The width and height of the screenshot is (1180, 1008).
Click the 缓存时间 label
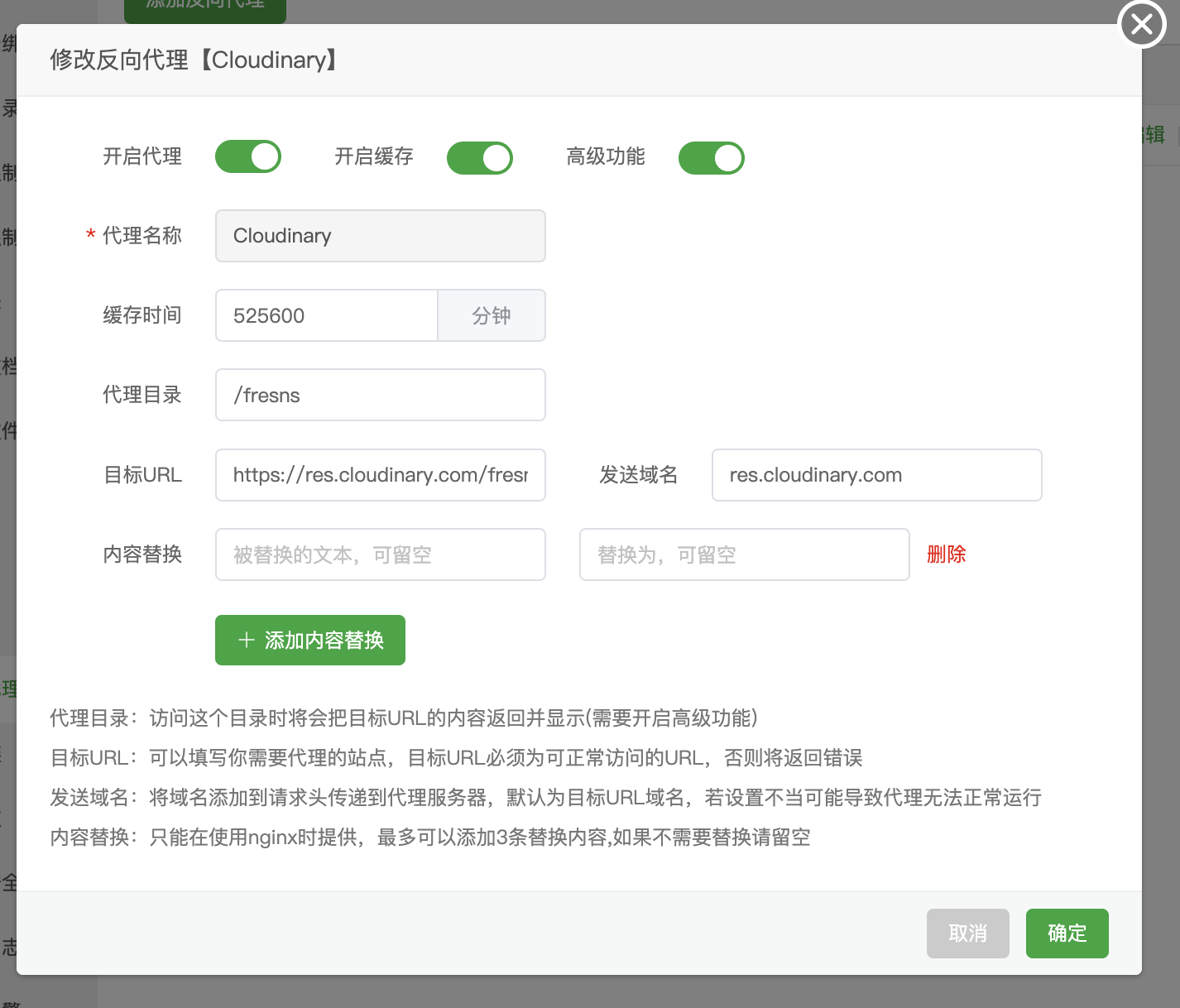(142, 315)
